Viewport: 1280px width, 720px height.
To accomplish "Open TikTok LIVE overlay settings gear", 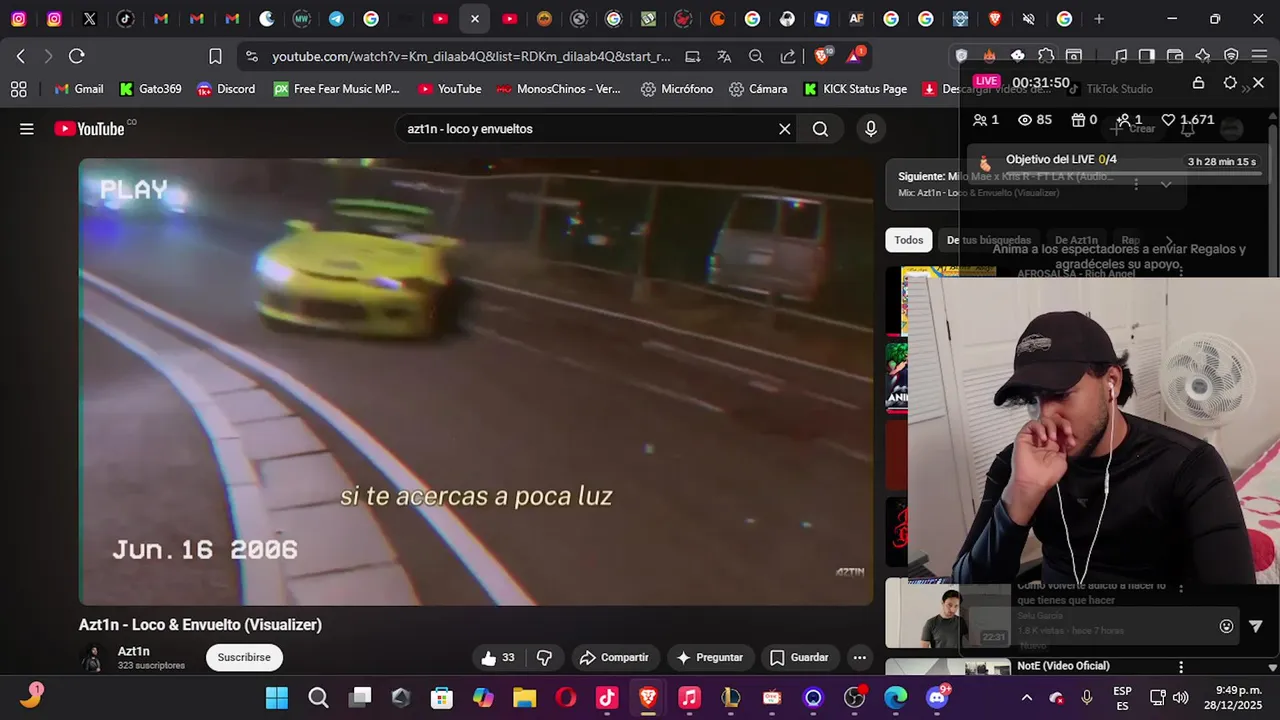I will pyautogui.click(x=1230, y=83).
